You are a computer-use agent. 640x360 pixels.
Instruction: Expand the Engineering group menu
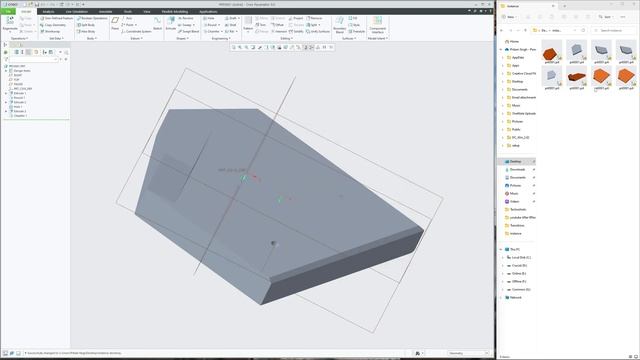click(x=221, y=38)
